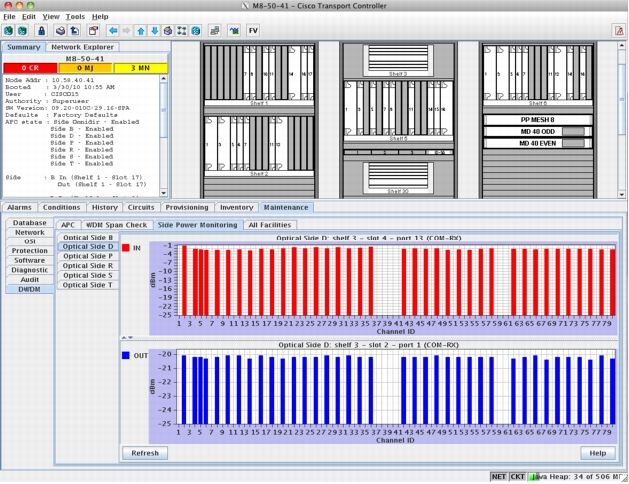Open the Side Power Monitoring subtab

[197, 225]
